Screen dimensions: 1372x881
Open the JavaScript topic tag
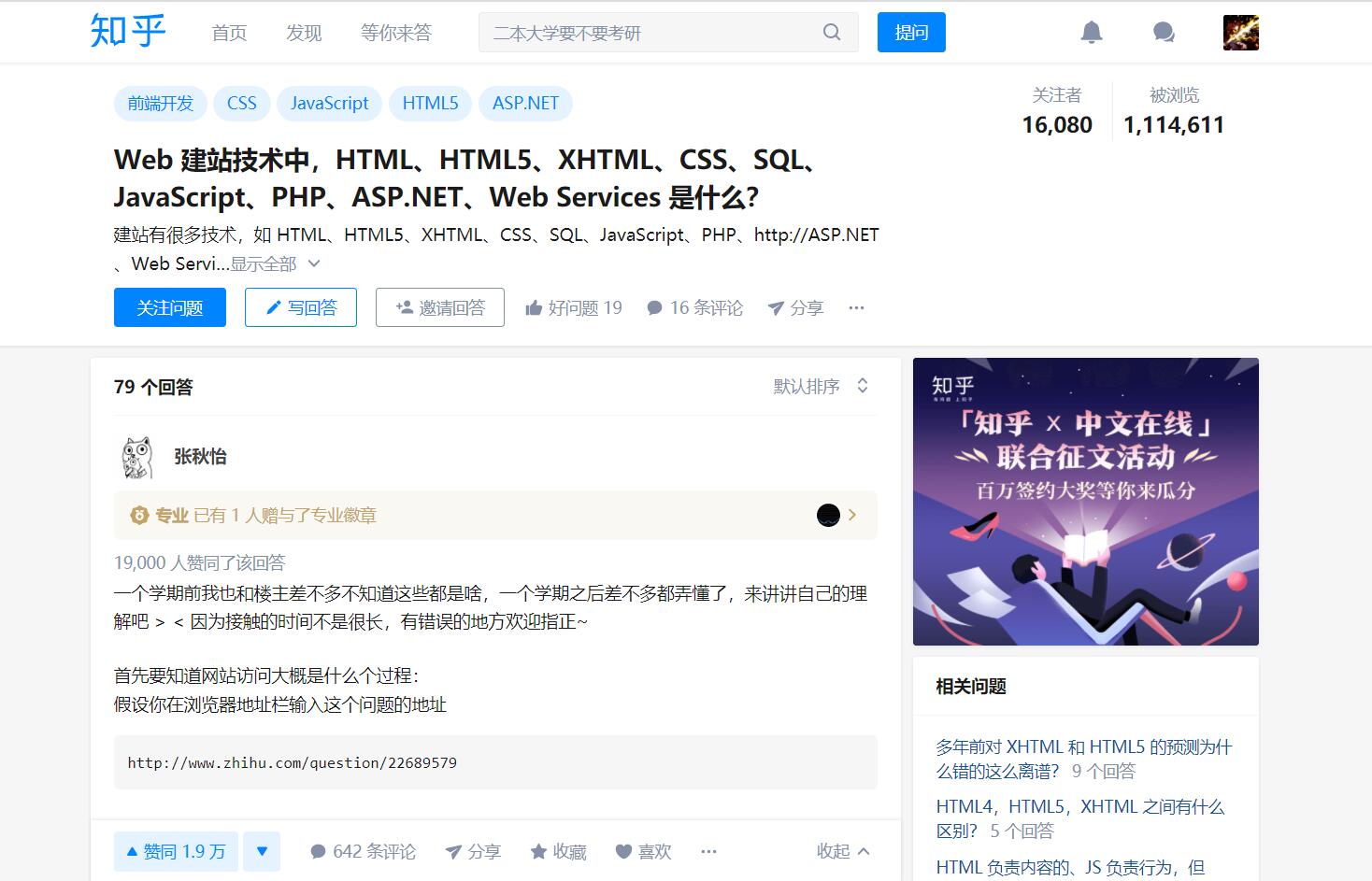[x=329, y=104]
